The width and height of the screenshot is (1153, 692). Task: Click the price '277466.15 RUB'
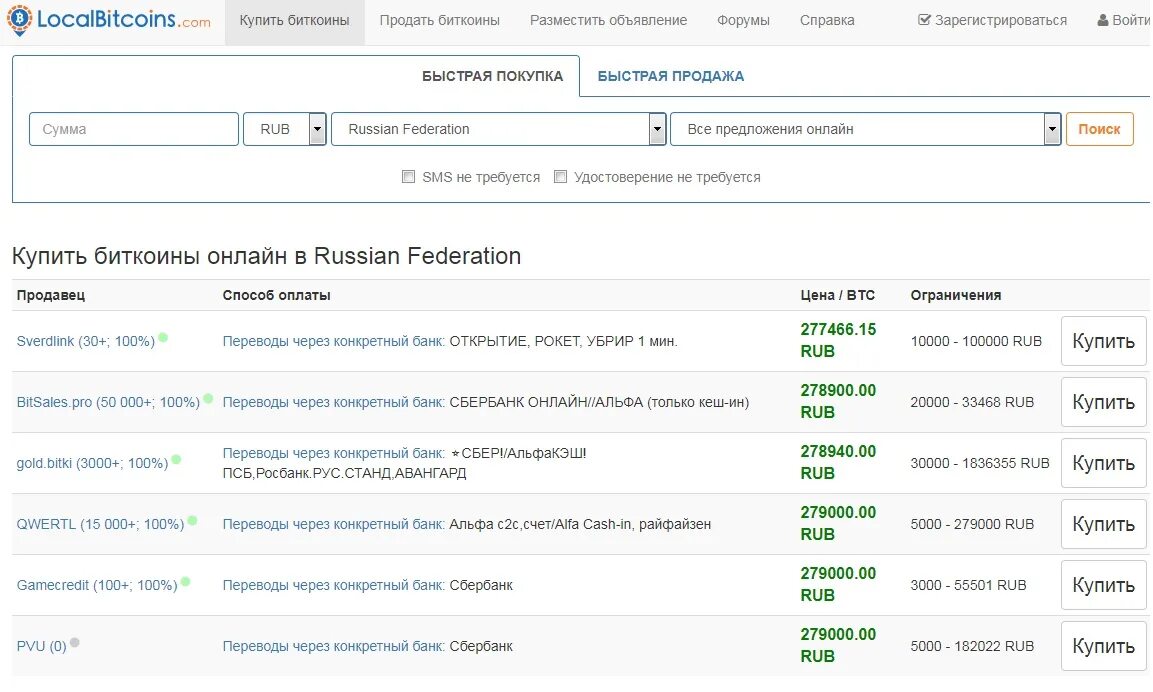(838, 340)
